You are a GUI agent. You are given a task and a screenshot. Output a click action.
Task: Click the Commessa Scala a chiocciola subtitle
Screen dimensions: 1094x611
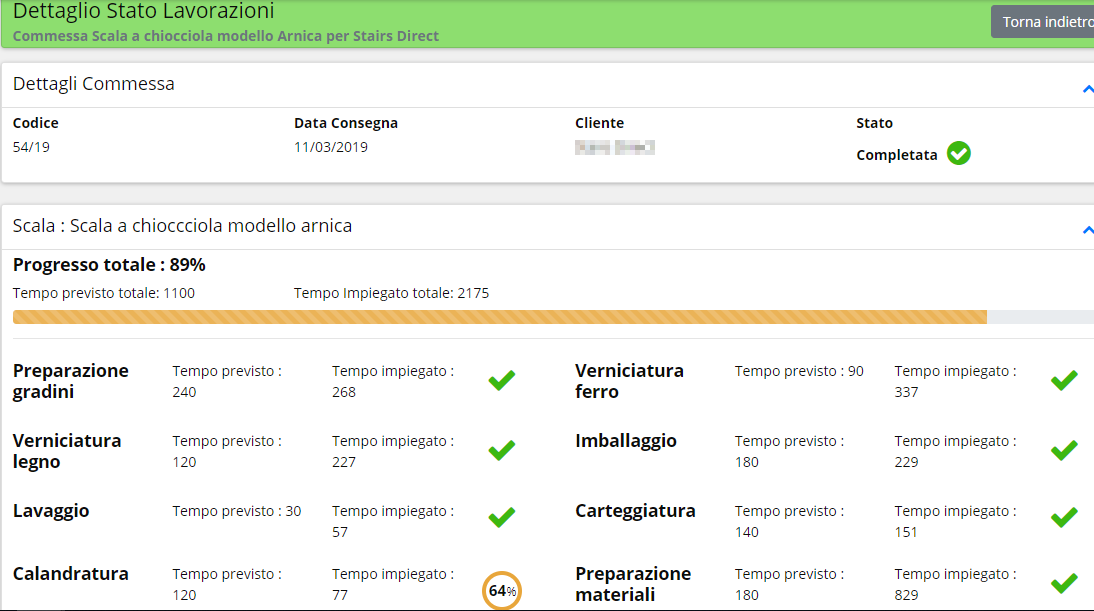[x=226, y=36]
